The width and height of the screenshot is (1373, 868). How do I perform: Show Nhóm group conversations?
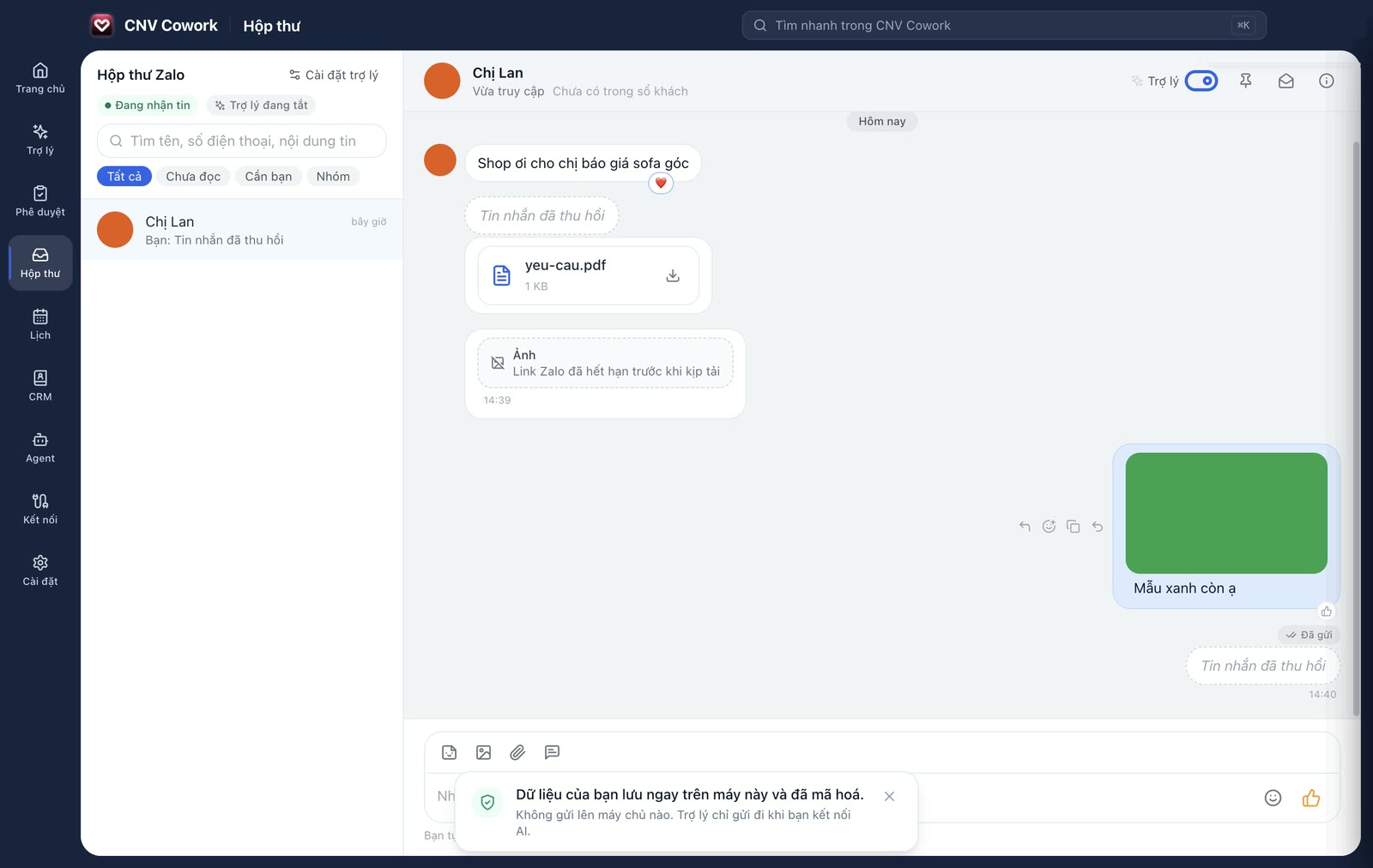pyautogui.click(x=333, y=177)
